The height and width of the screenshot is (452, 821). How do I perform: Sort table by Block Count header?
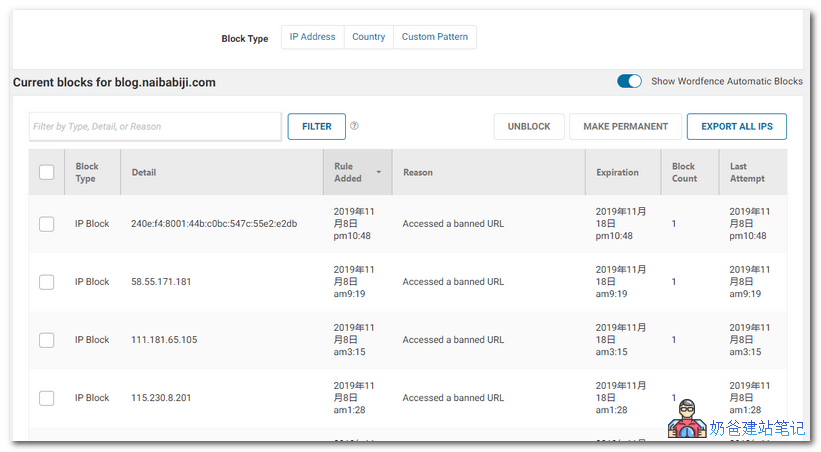click(684, 172)
